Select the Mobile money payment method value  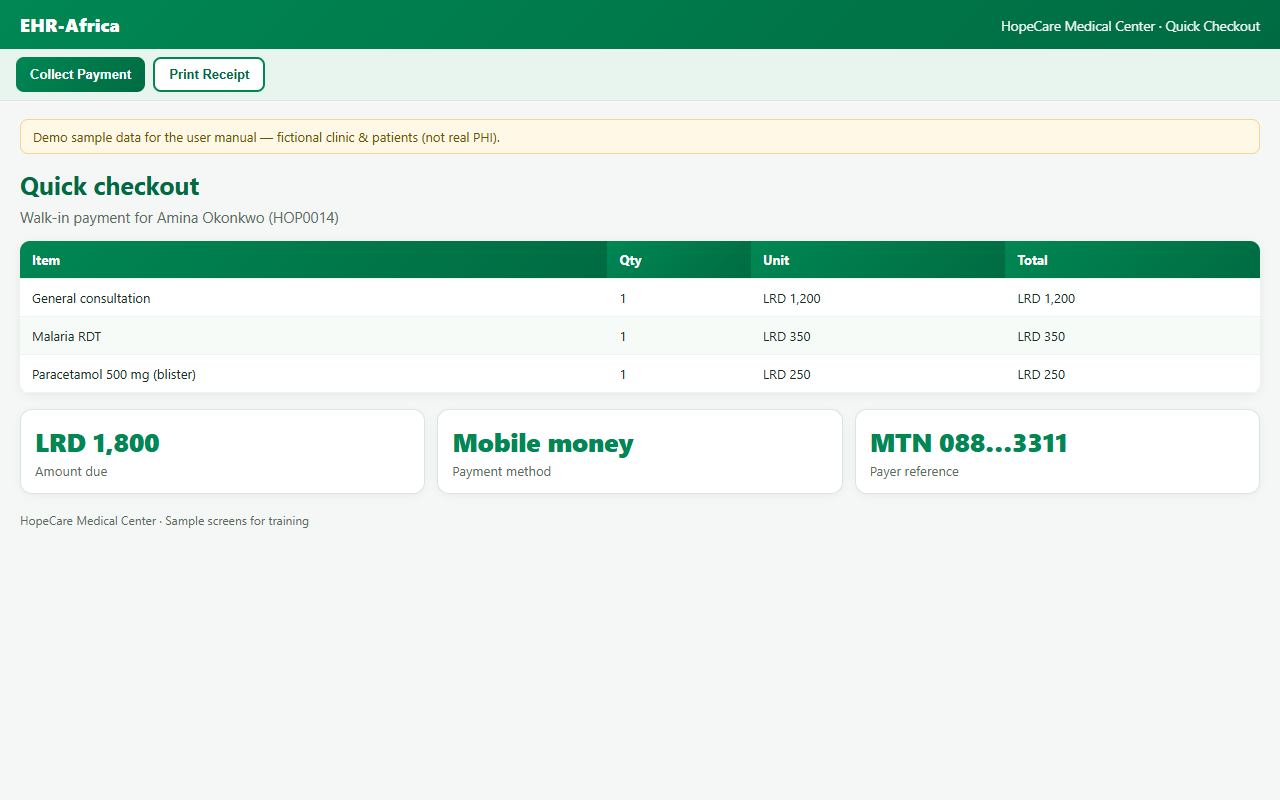click(543, 443)
